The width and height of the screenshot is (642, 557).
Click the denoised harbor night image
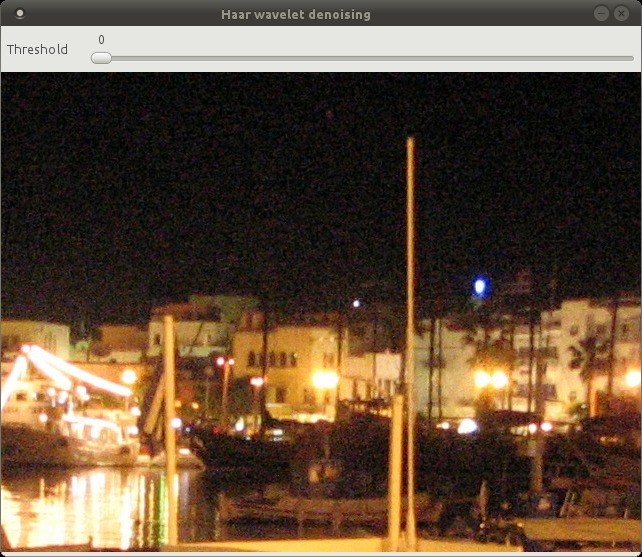(x=321, y=312)
